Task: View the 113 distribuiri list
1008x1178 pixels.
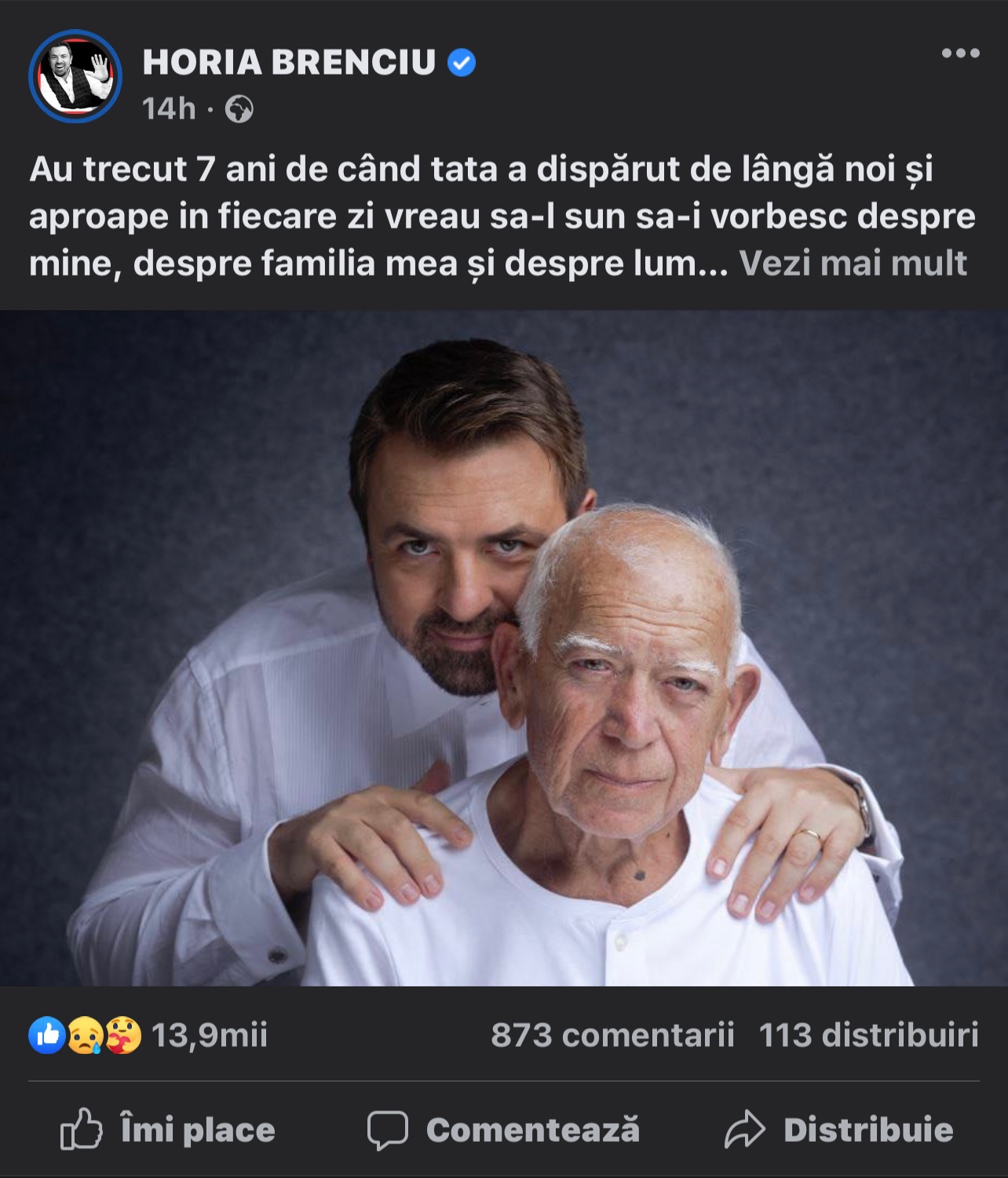Action: 869,1035
